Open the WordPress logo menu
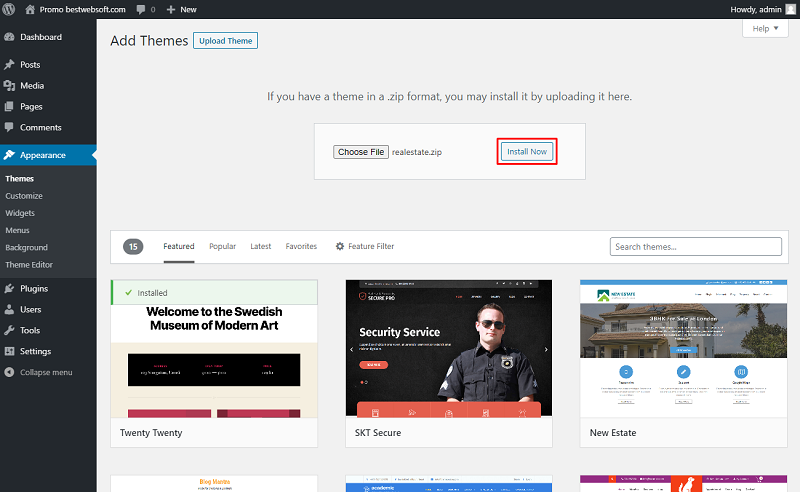800x492 pixels. [9, 9]
